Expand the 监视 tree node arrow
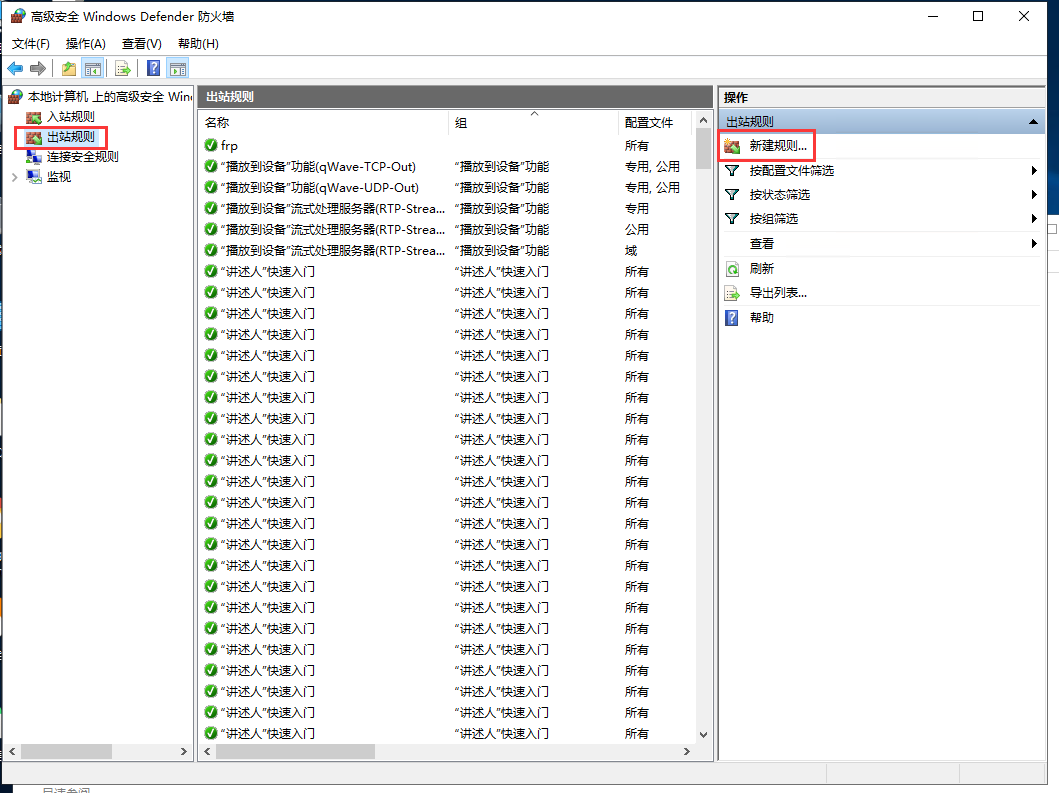Viewport: 1059px width, 793px height. click(x=14, y=177)
